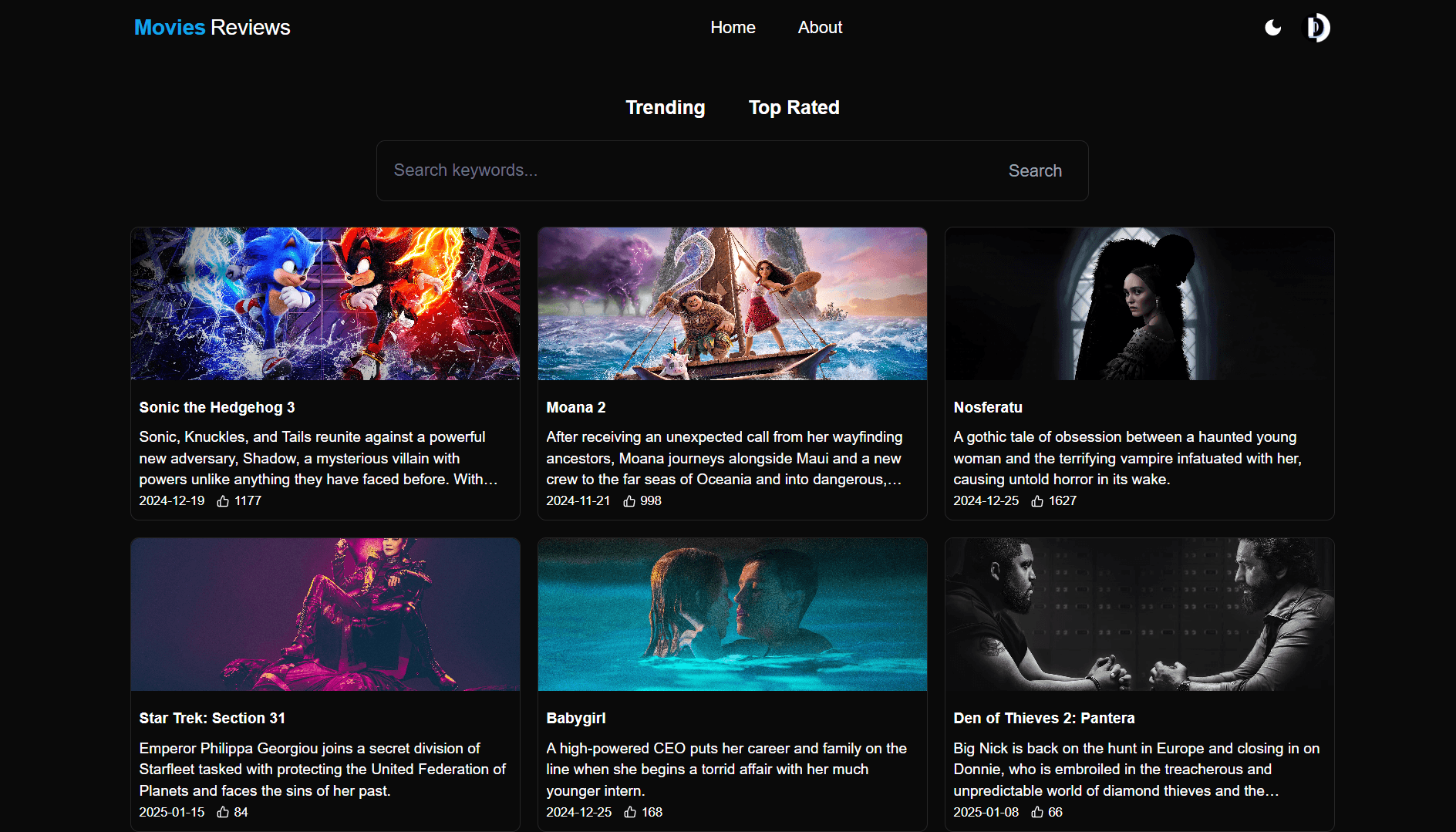Click the Babygirl title
1456x832 pixels.
click(x=576, y=718)
